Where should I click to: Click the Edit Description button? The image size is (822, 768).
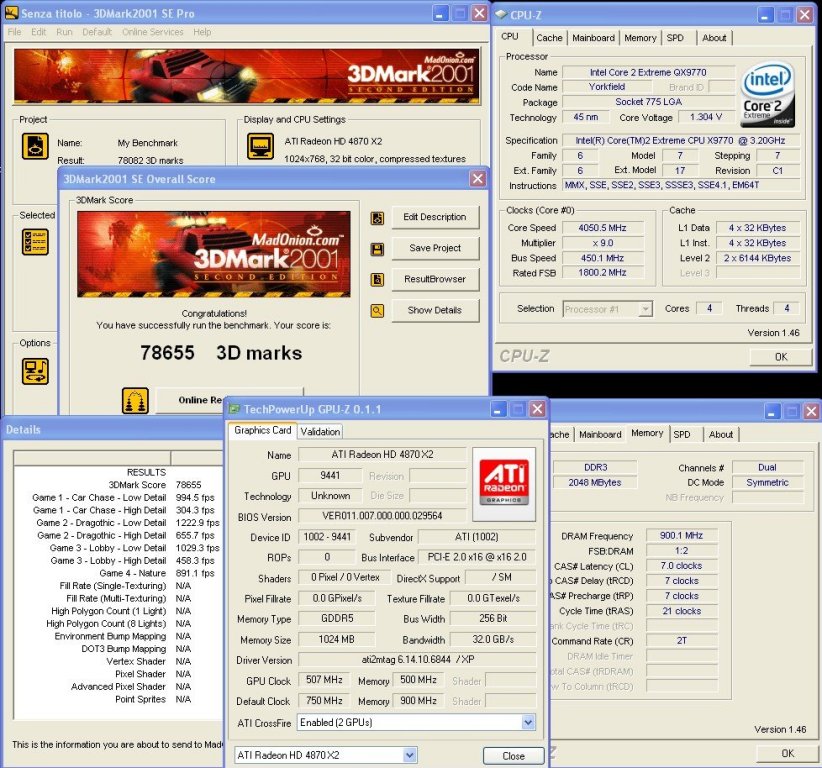(435, 217)
